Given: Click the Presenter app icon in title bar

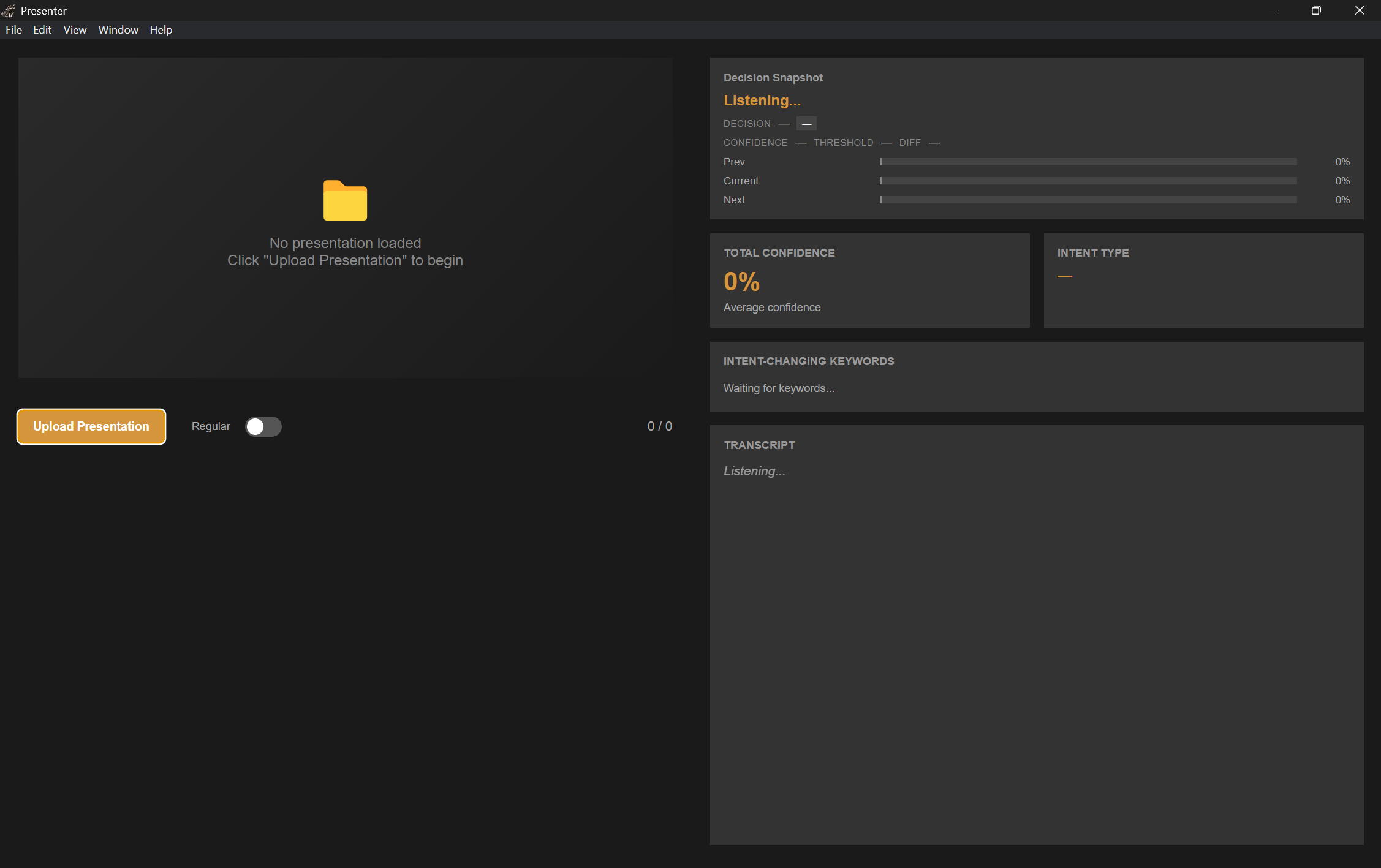Looking at the screenshot, I should [9, 10].
